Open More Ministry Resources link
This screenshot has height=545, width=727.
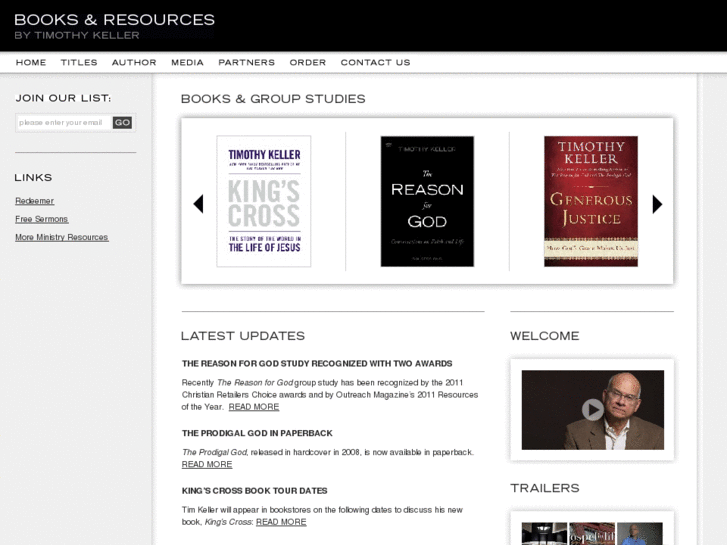tap(62, 237)
